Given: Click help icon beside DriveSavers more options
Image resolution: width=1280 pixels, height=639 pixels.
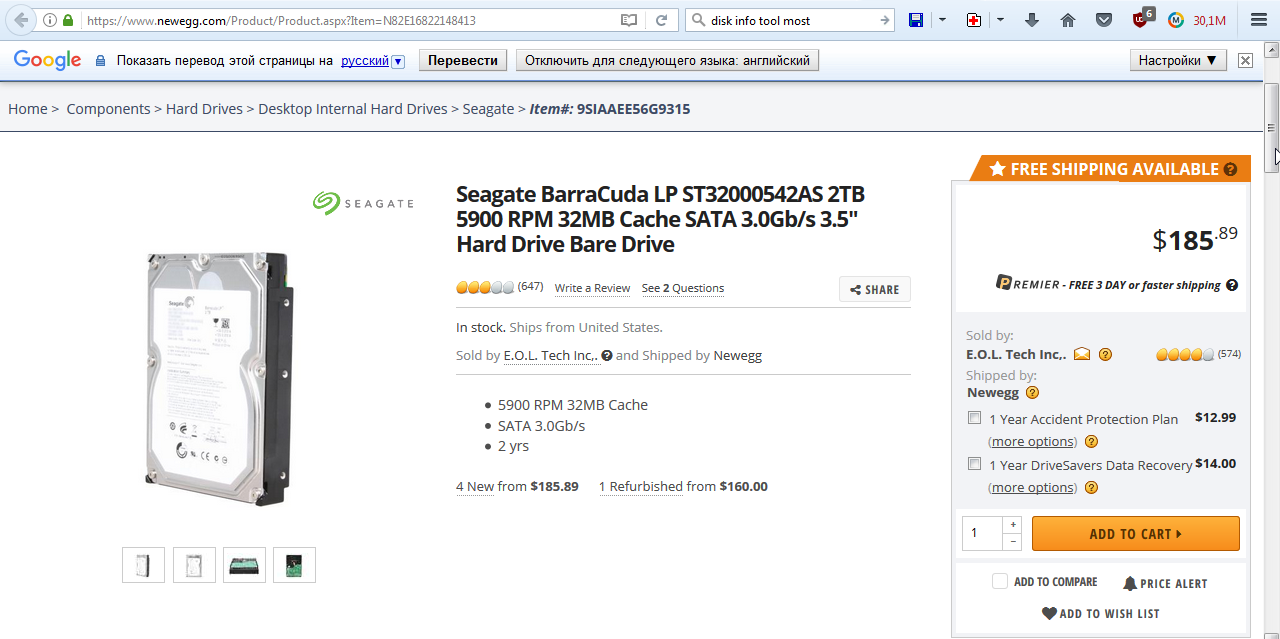Looking at the screenshot, I should (1091, 487).
